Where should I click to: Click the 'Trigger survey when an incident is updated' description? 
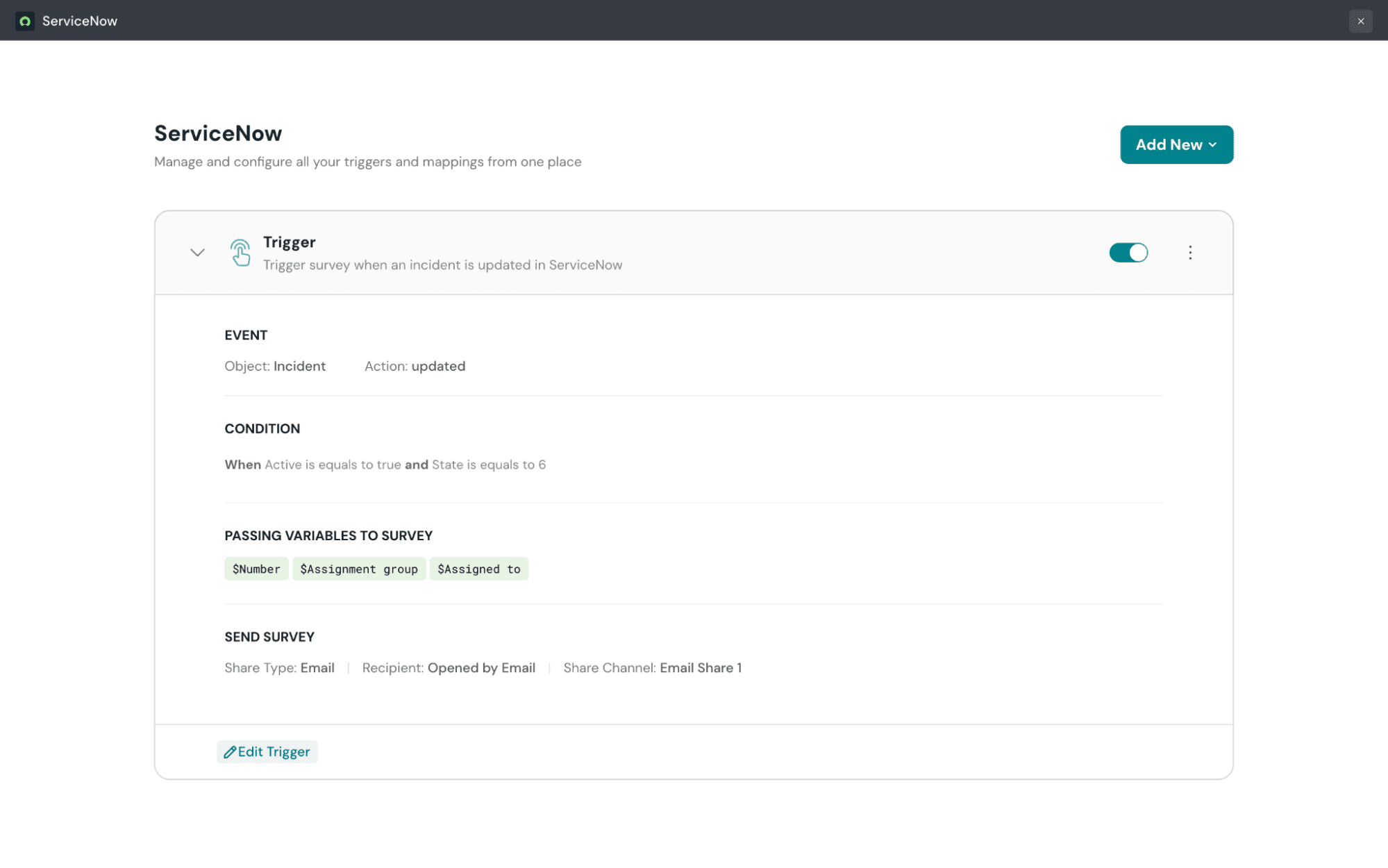tap(443, 265)
